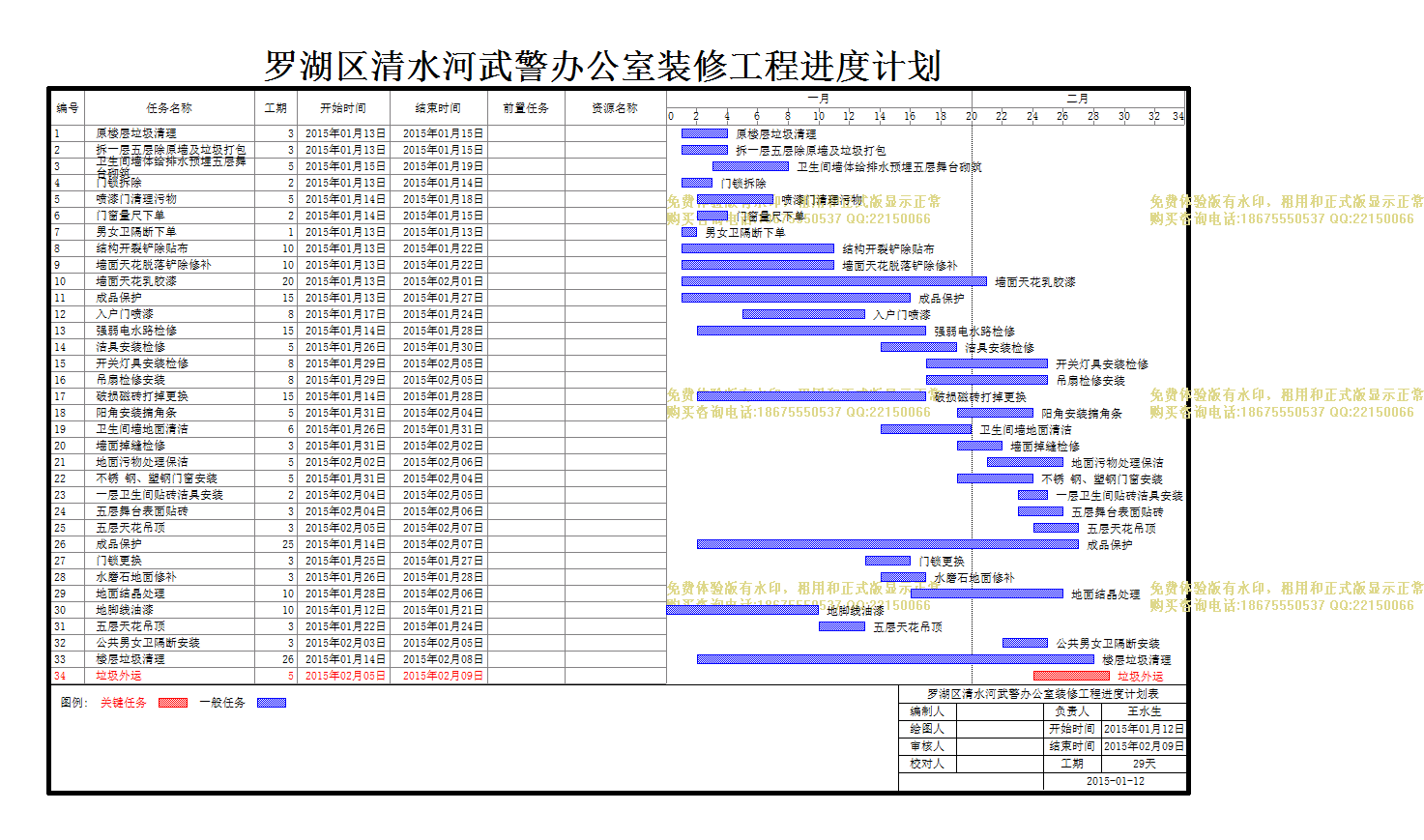Click the 工期 column header
The image size is (1424, 840).
[x=276, y=108]
